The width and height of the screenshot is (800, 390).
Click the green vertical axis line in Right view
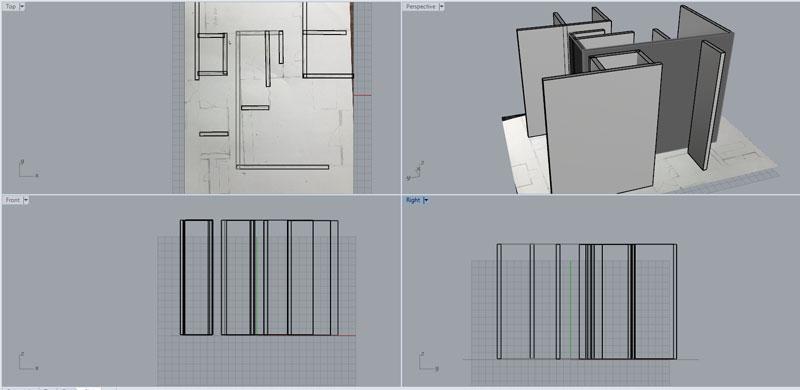click(570, 309)
